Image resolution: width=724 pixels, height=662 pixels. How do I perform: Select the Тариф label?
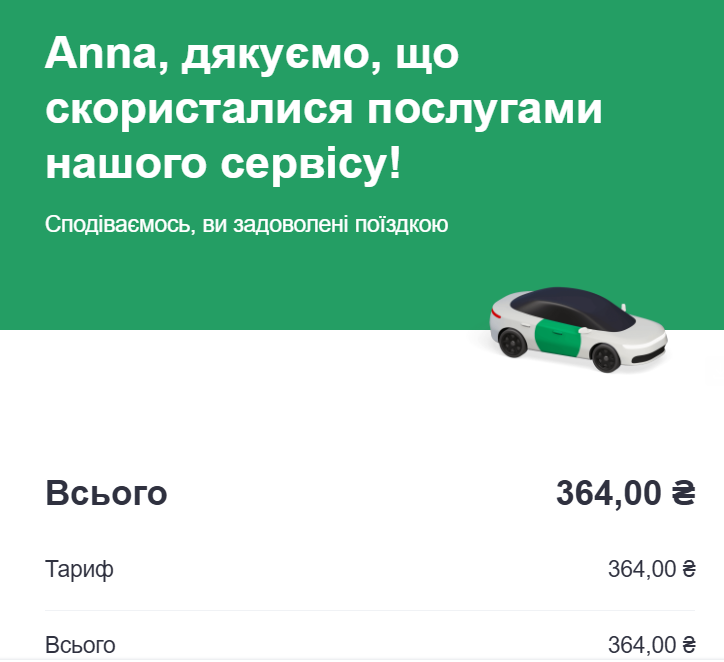coord(79,570)
